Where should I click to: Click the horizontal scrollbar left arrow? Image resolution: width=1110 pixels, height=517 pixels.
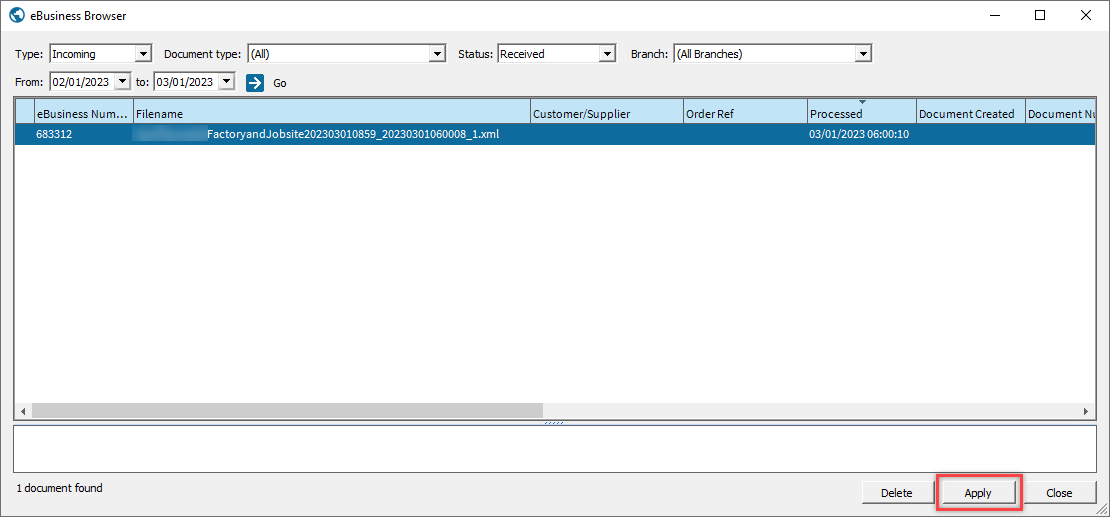pos(23,411)
